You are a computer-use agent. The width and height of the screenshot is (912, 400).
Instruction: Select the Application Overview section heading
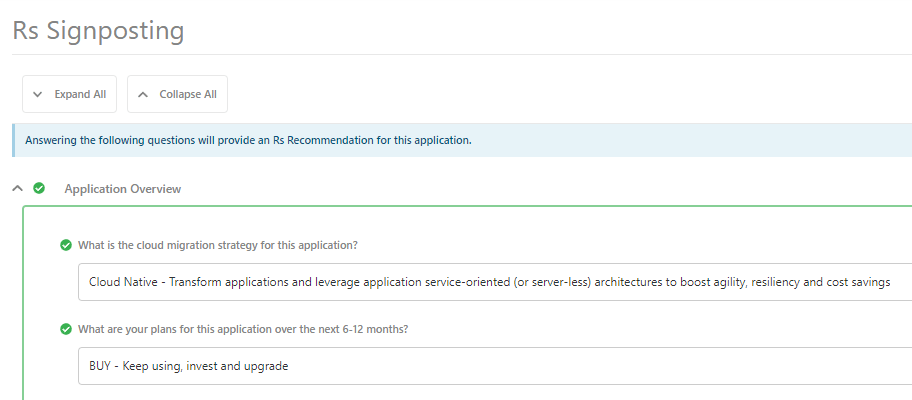pyautogui.click(x=123, y=188)
